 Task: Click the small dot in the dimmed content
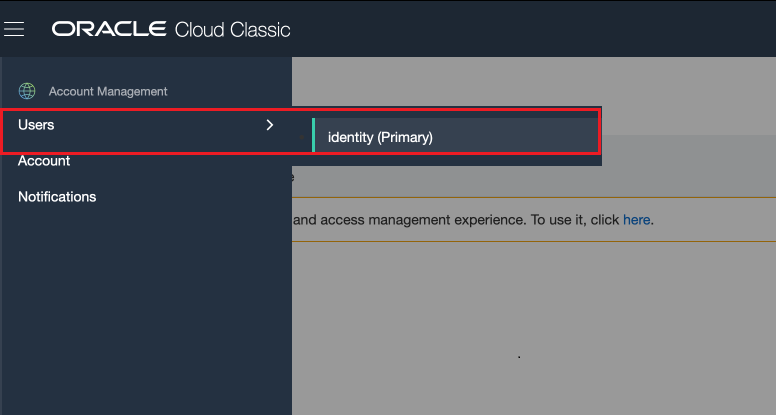coord(519,356)
